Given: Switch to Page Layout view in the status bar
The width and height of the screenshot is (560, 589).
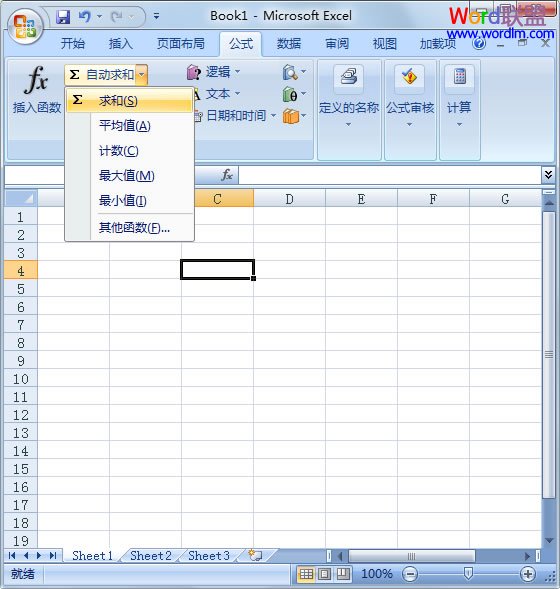Looking at the screenshot, I should point(325,574).
